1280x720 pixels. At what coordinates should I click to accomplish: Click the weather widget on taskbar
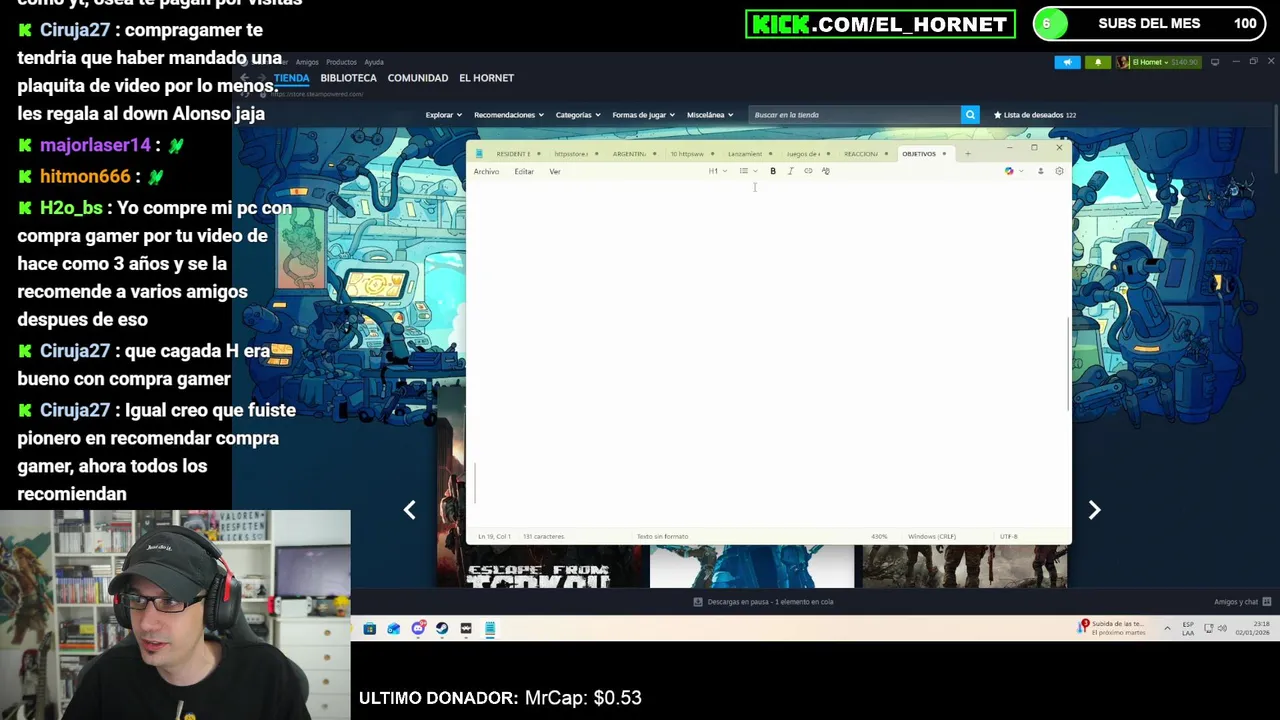[1111, 628]
